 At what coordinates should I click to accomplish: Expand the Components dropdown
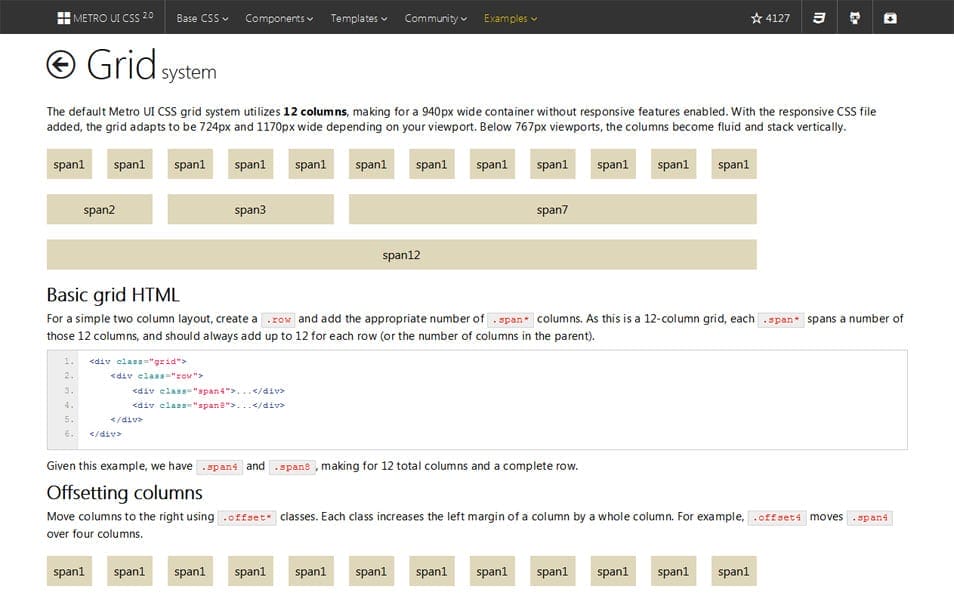(x=278, y=17)
